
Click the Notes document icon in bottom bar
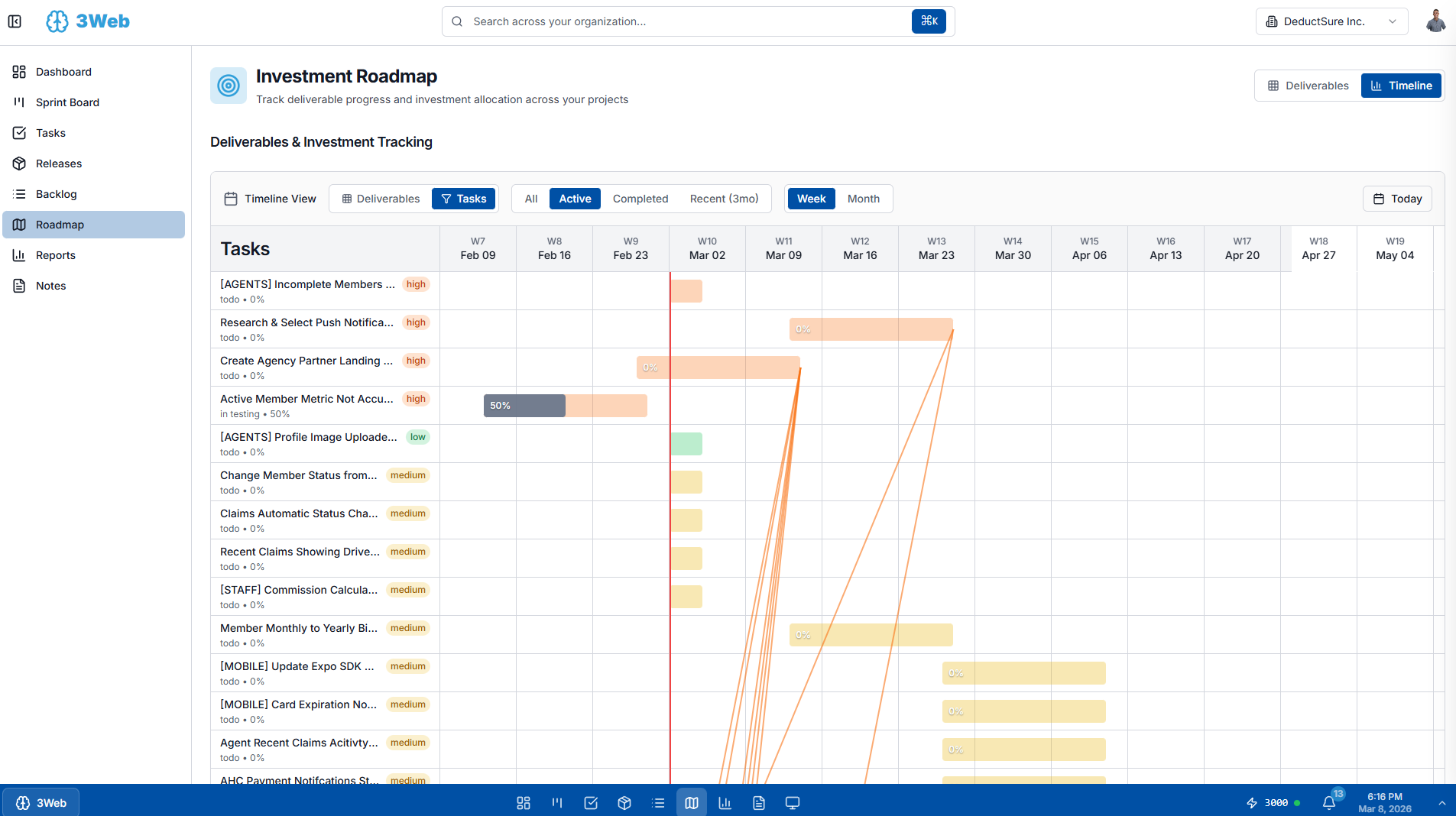759,803
